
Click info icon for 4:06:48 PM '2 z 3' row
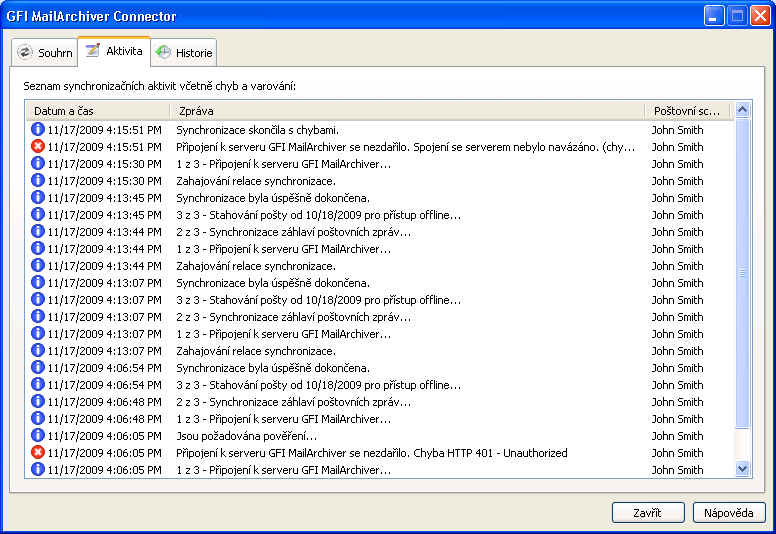[38, 401]
